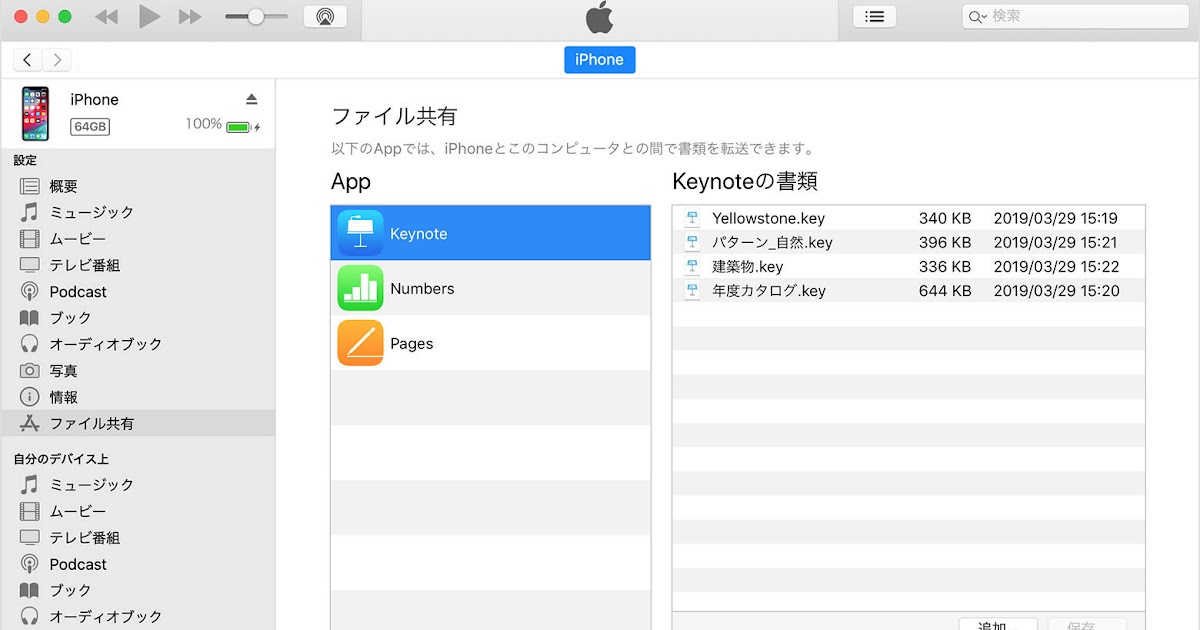The image size is (1200, 630).
Task: Click the 340 KB size value
Action: 945,218
